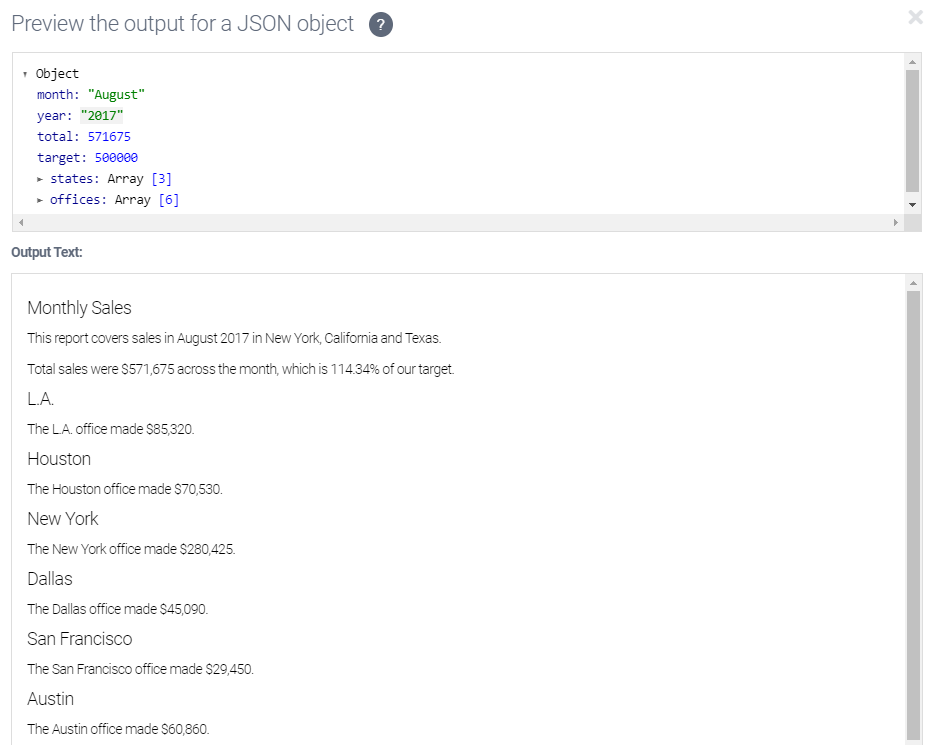Screen dimensions: 935x745
Task: Click the "Dallas" heading in the preview
Action: [x=49, y=578]
